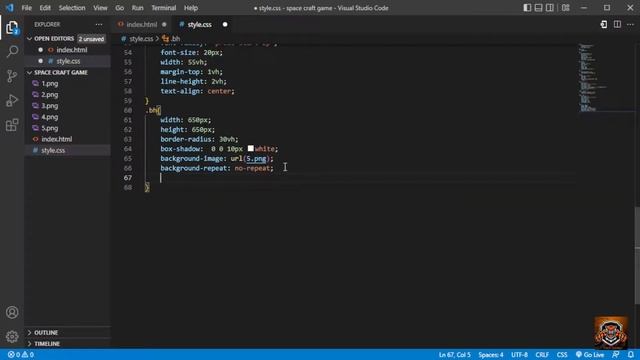640x360 pixels.
Task: Open Explorer Views and More Actions ellipsis
Action: 99,24
